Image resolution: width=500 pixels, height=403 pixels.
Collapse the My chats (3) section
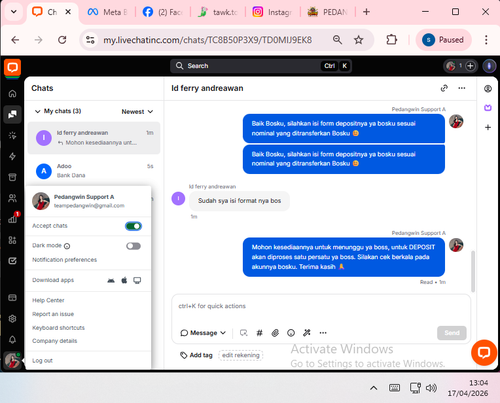pos(38,111)
